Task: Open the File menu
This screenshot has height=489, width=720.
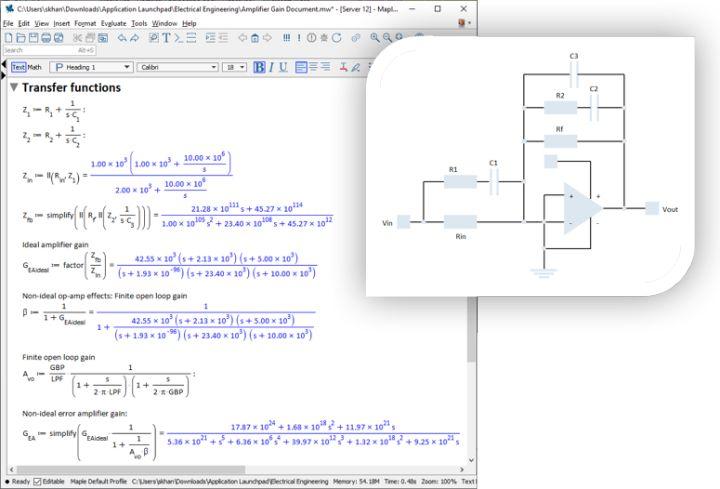Action: (8, 23)
